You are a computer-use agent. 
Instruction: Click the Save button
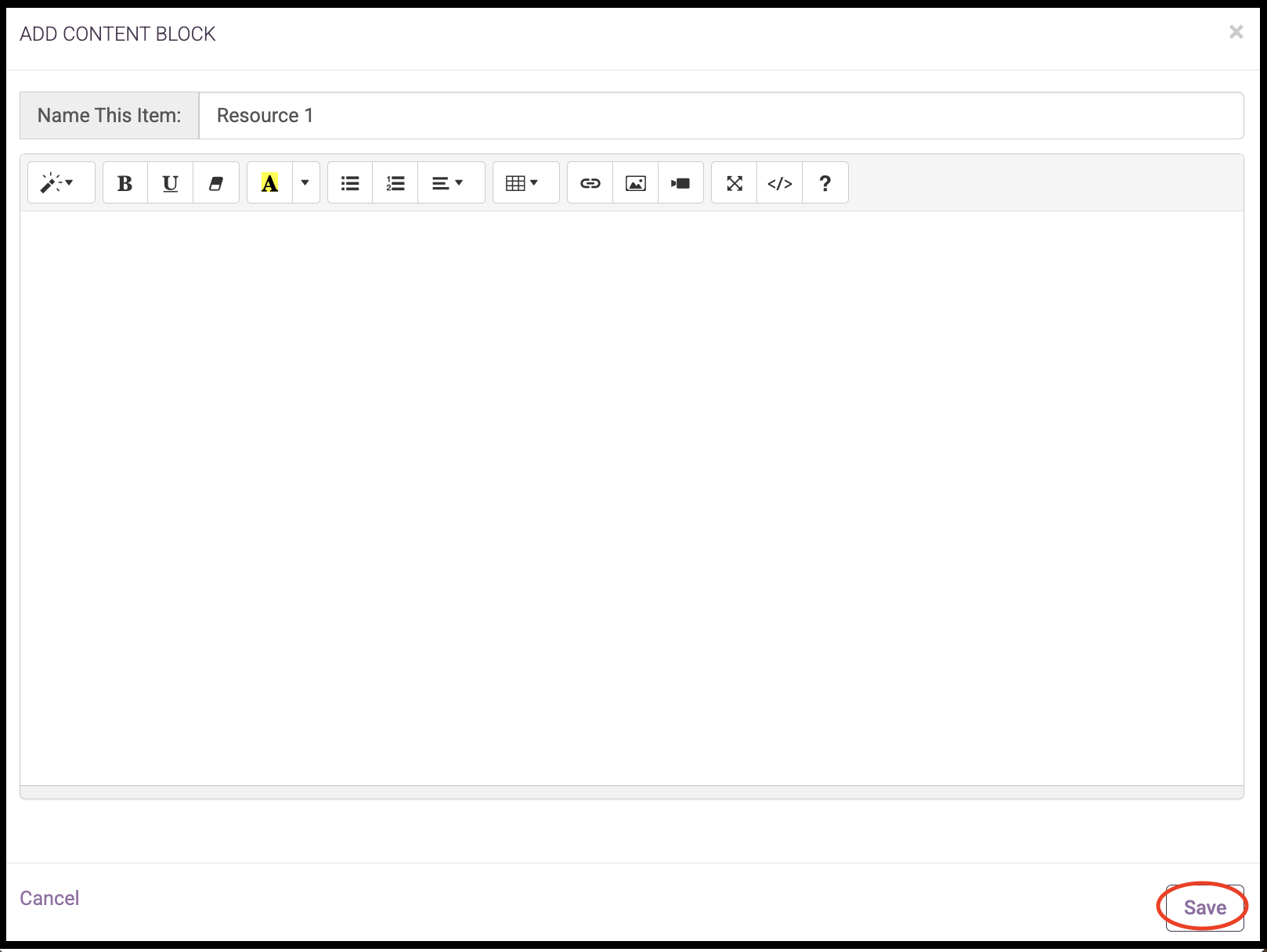pyautogui.click(x=1205, y=907)
